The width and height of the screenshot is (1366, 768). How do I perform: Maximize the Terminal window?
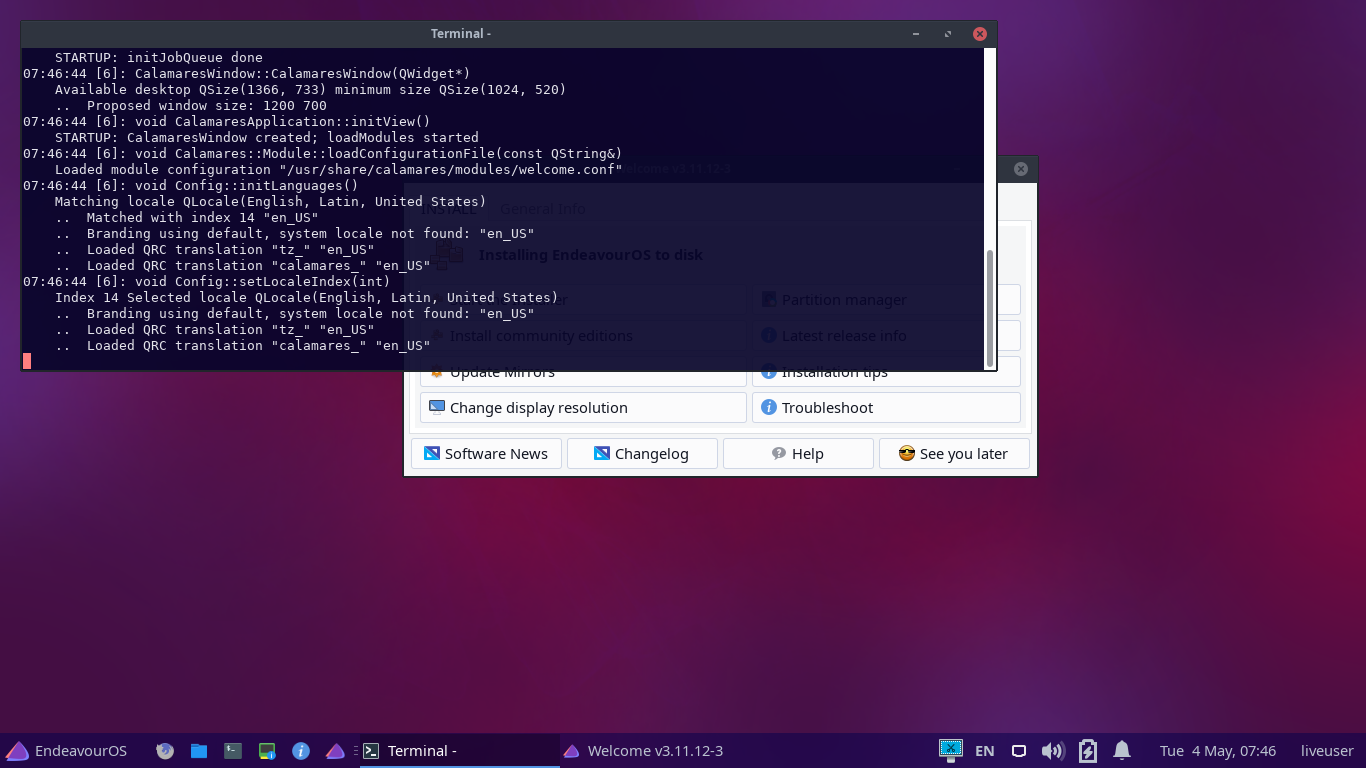tap(948, 33)
